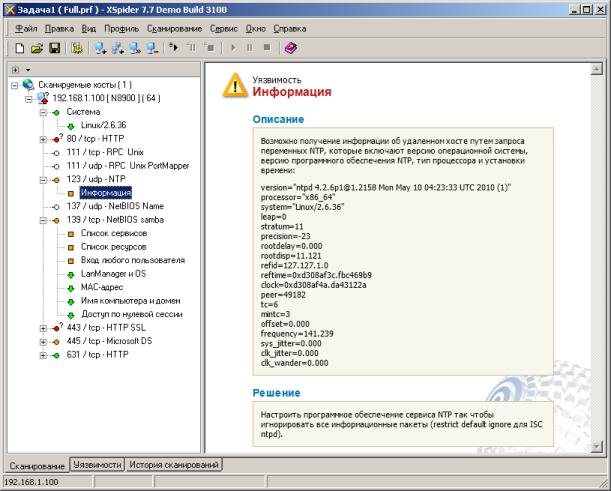Click the grayed Stop all scans button

[267, 48]
